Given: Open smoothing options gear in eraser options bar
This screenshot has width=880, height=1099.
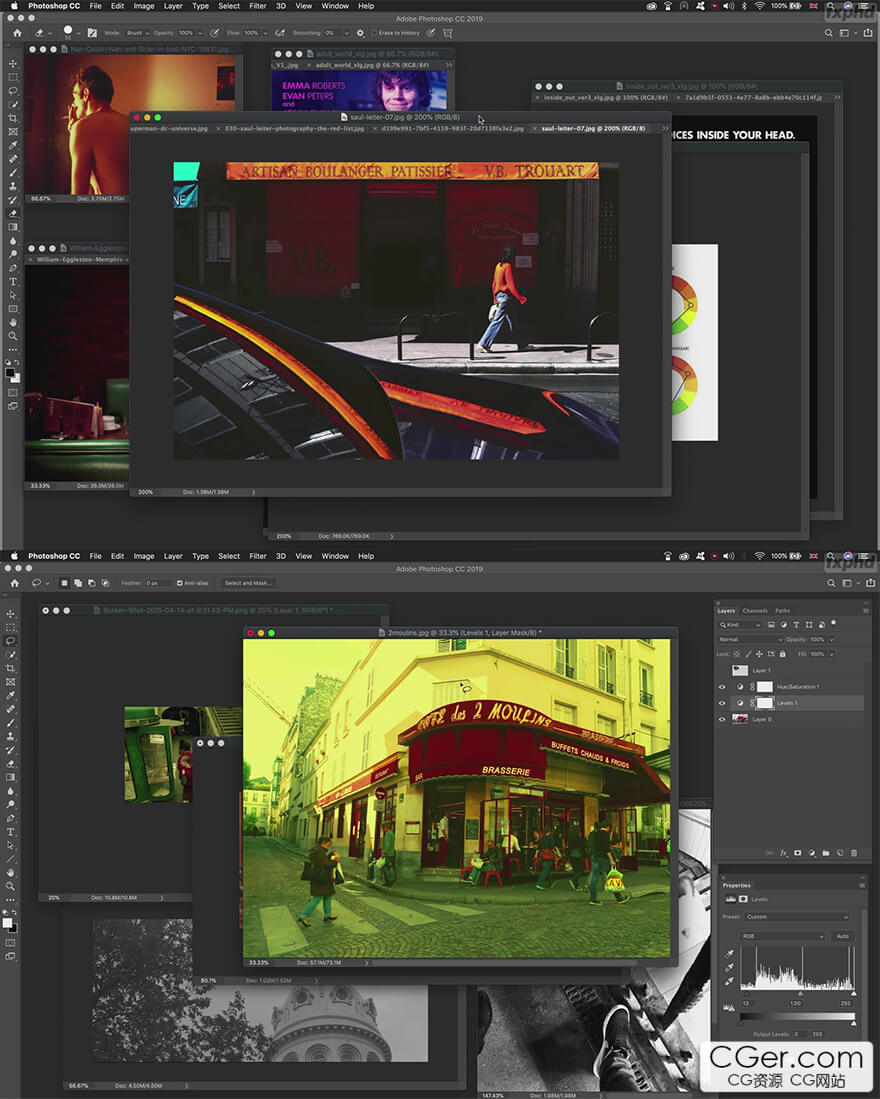Looking at the screenshot, I should click(x=360, y=33).
